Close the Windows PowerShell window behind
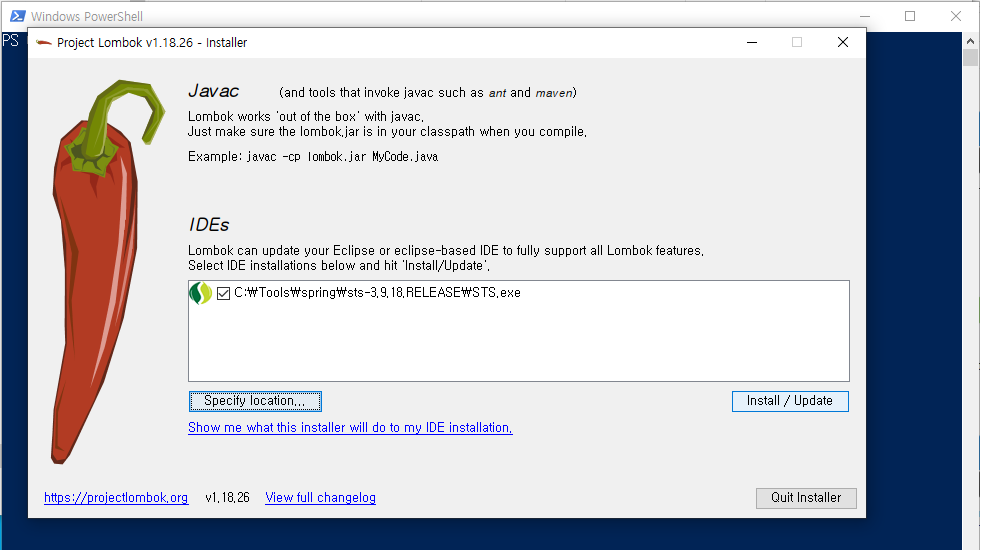 (956, 16)
